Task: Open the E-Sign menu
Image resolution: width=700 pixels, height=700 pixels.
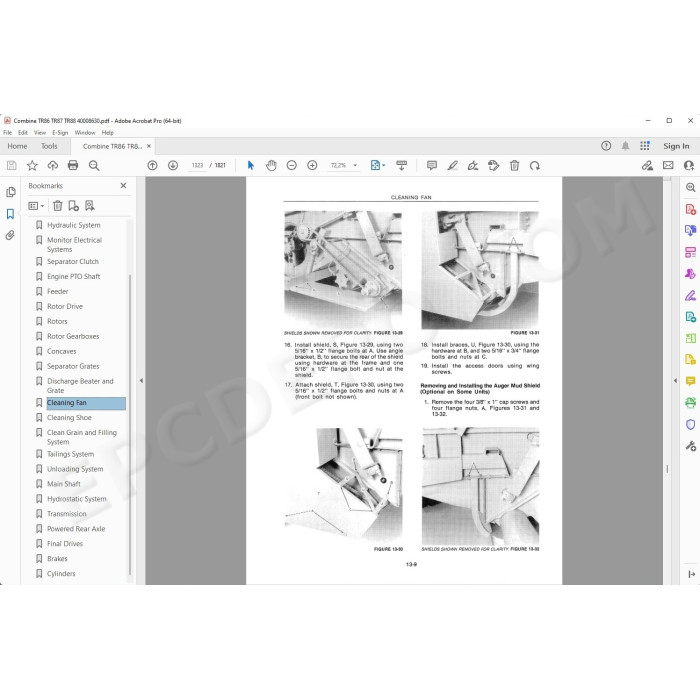Action: pyautogui.click(x=60, y=133)
